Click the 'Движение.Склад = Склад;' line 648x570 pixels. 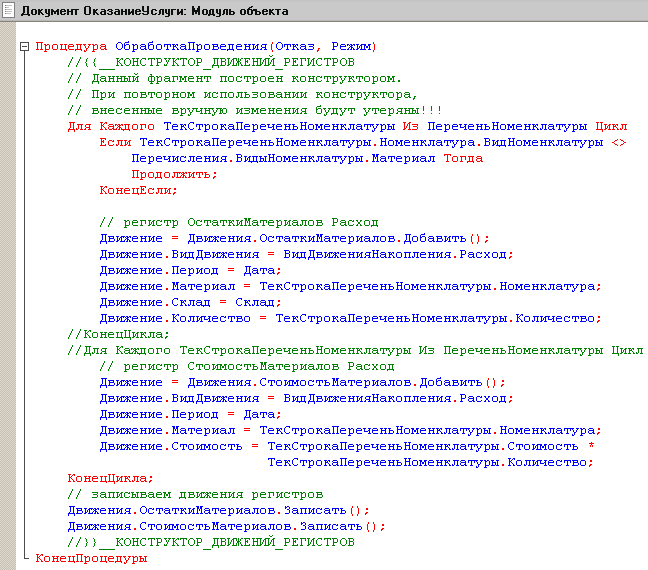[191, 303]
